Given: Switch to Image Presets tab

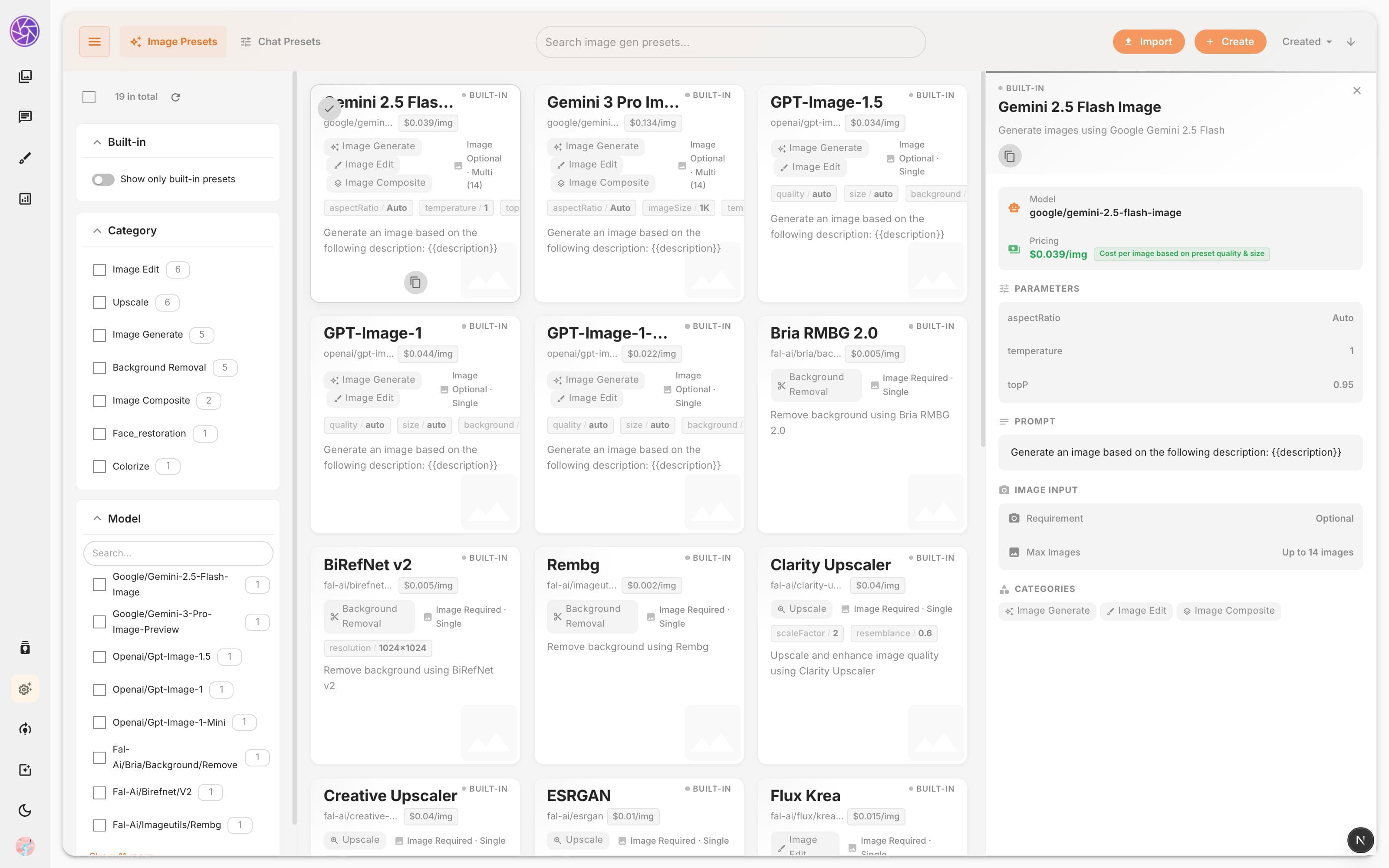Looking at the screenshot, I should [x=173, y=42].
